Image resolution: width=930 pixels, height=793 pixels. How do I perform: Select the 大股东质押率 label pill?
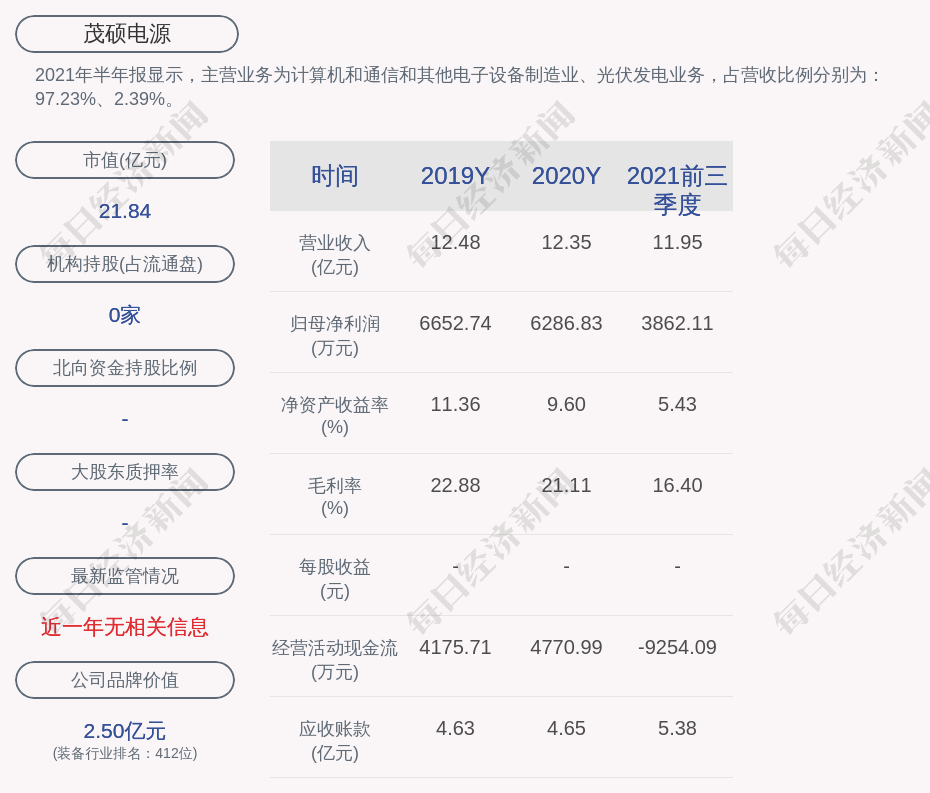125,472
